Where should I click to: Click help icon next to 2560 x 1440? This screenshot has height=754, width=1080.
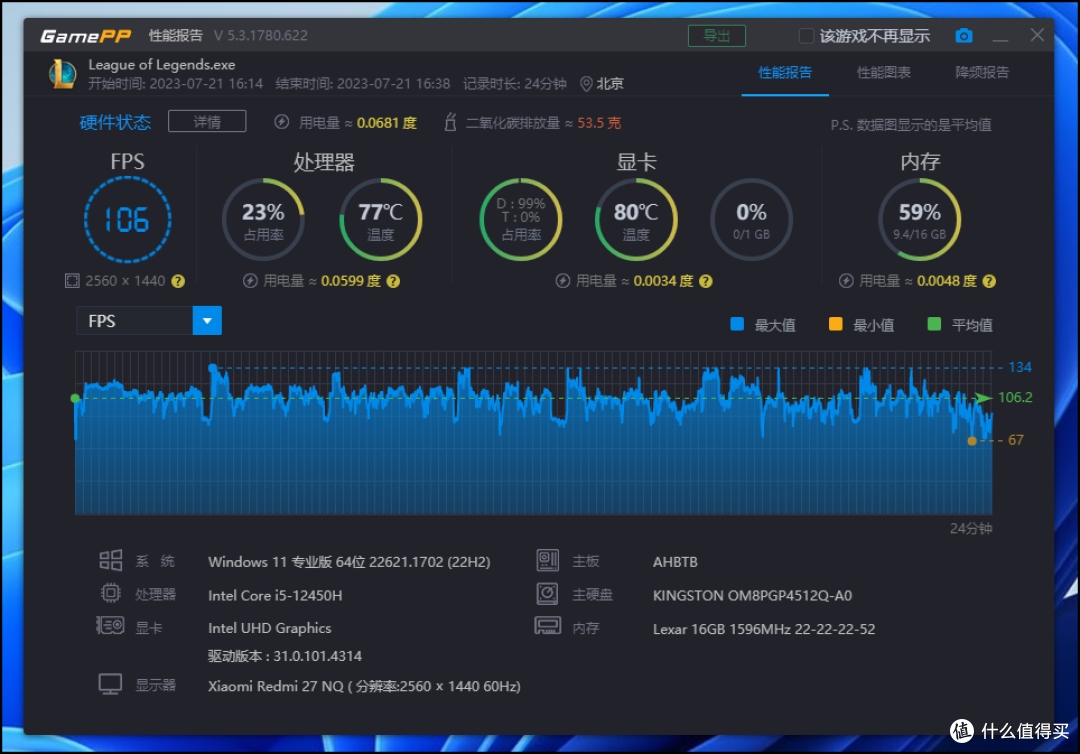click(x=178, y=281)
